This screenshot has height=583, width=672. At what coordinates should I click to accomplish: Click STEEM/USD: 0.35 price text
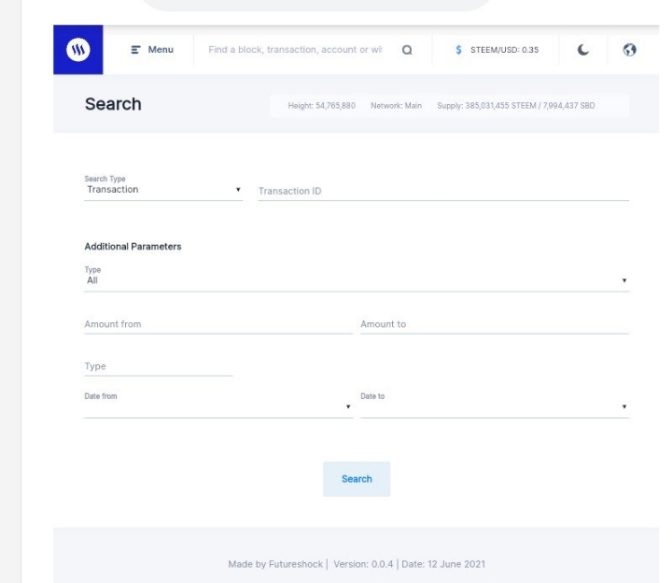click(x=504, y=50)
